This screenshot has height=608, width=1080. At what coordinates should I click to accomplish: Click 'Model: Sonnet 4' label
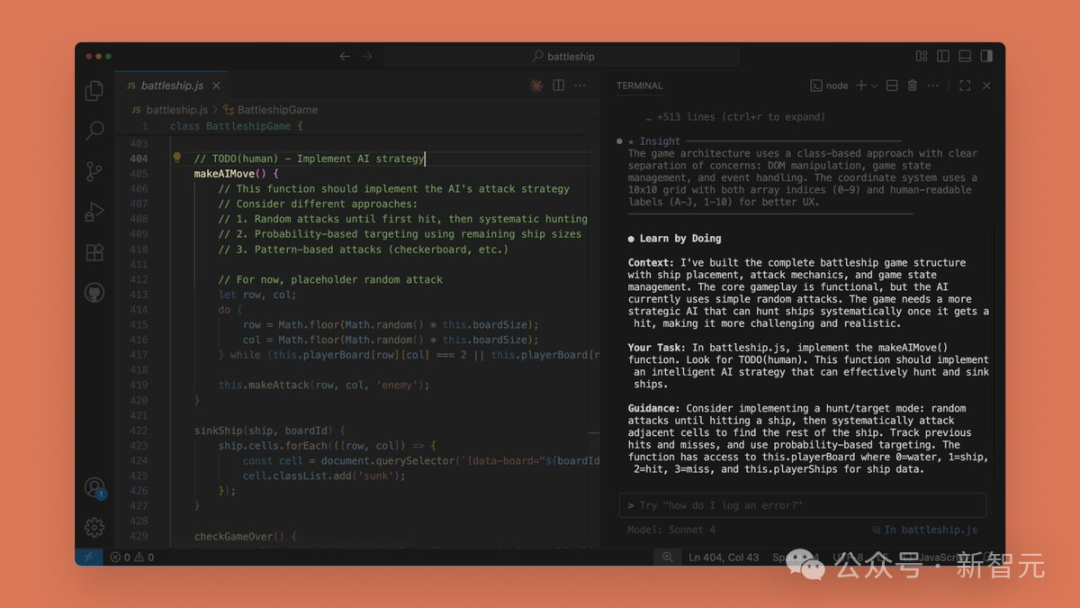coord(672,530)
